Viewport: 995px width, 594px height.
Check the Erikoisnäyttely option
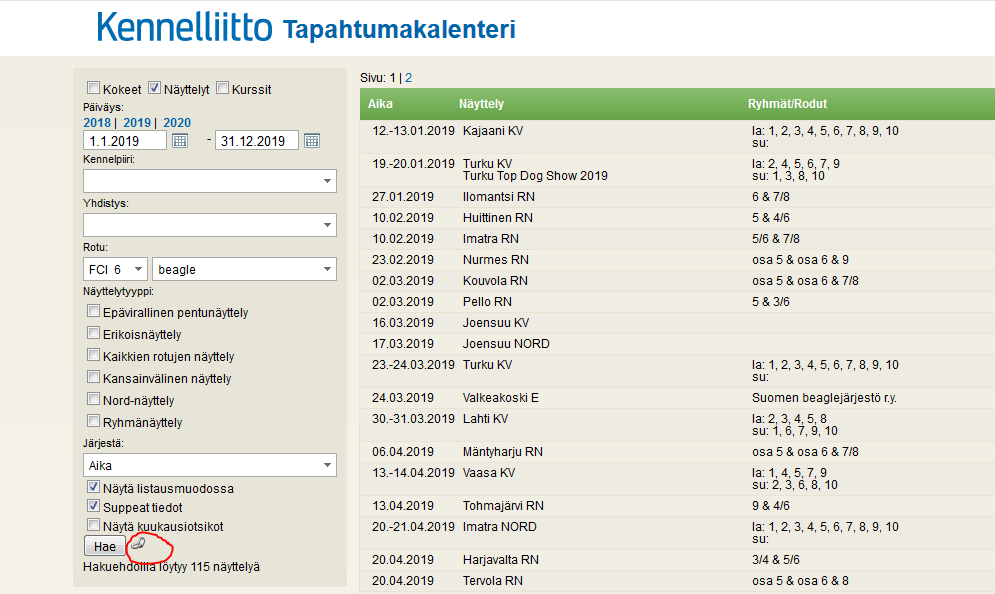pyautogui.click(x=93, y=333)
